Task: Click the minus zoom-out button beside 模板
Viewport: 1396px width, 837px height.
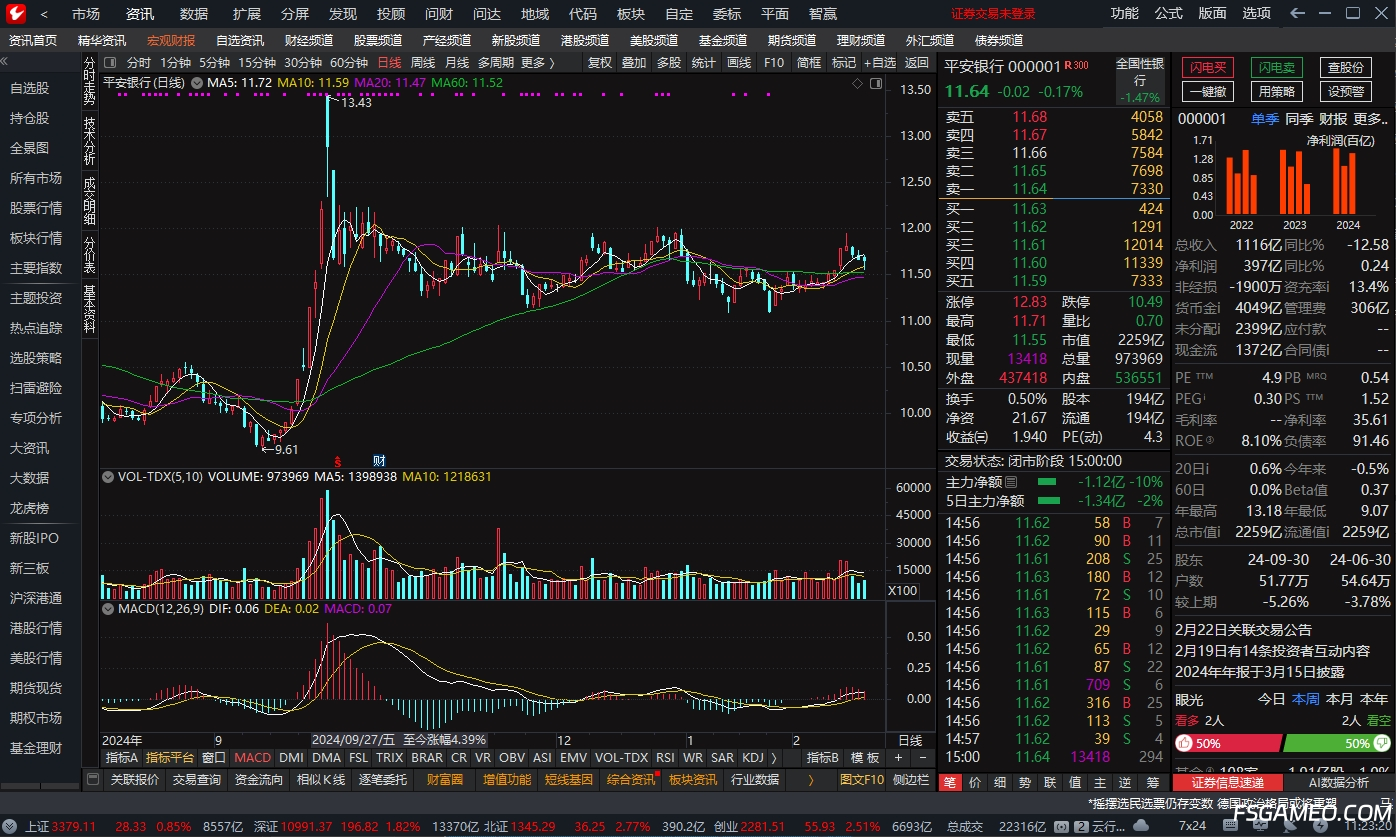Action: tap(923, 758)
